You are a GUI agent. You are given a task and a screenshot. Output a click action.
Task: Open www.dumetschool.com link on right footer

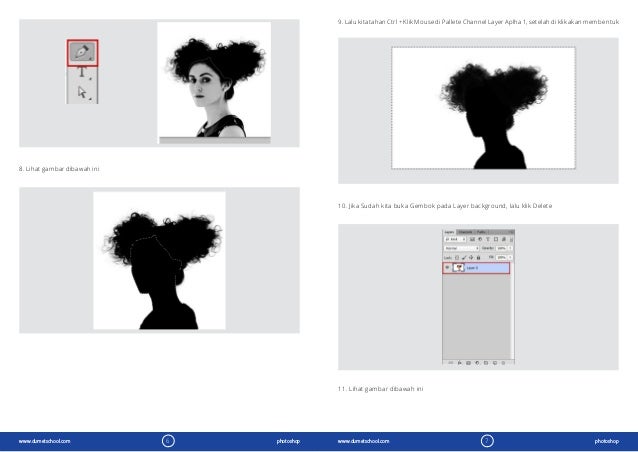[x=364, y=440]
